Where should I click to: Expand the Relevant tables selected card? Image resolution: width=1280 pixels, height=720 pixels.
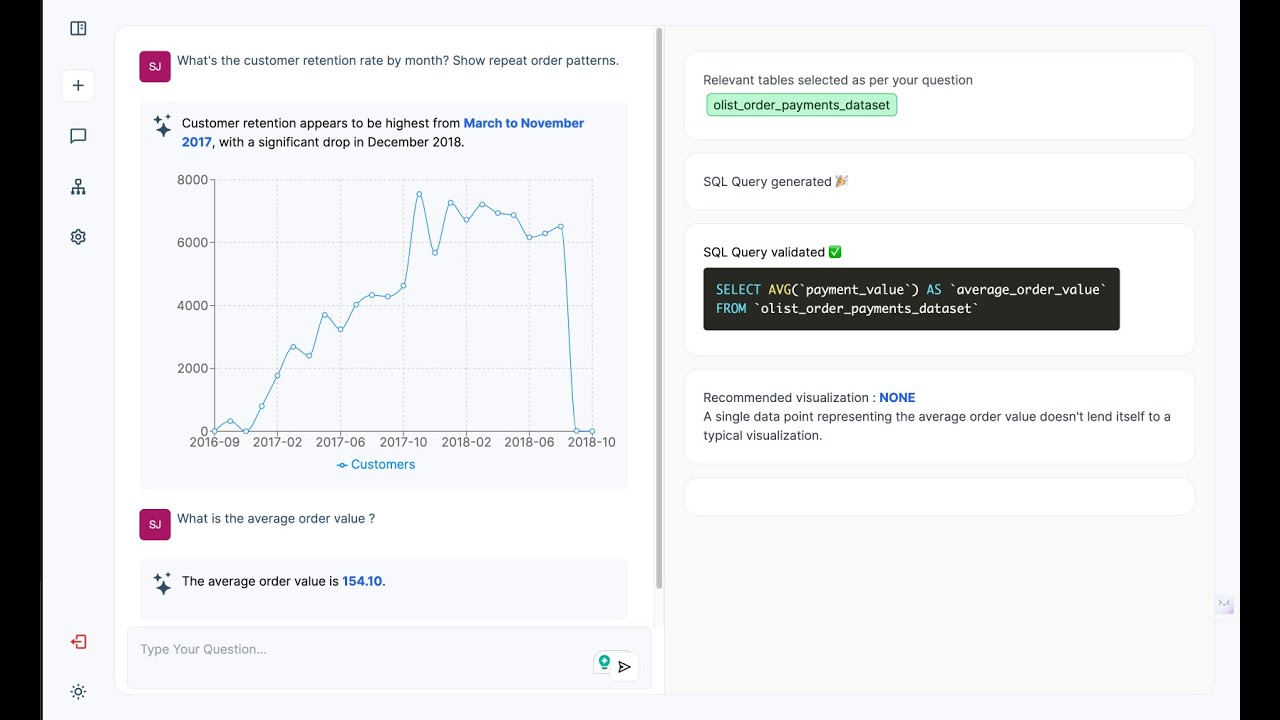938,80
